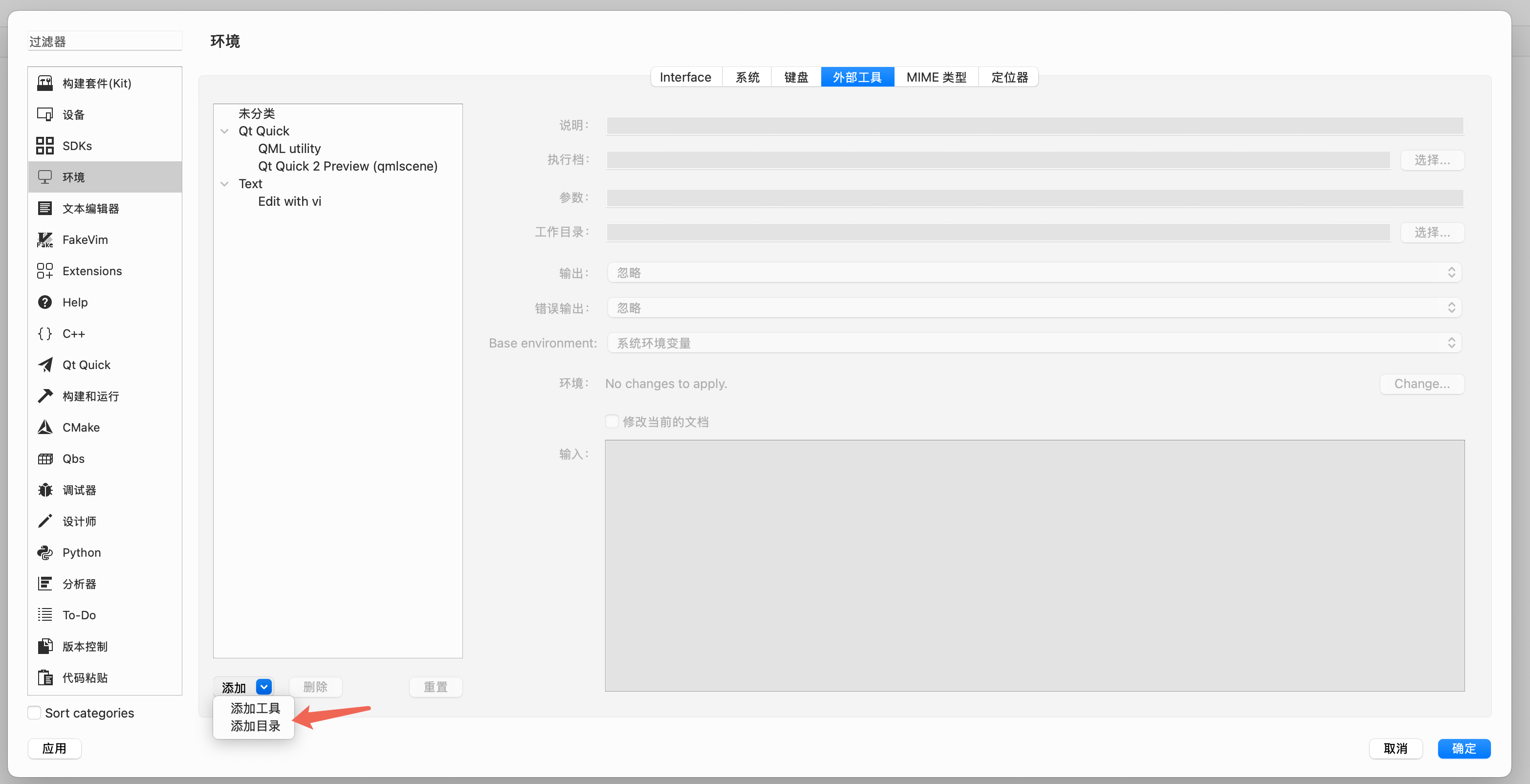Click the 添加 dropdown arrow button

click(263, 687)
